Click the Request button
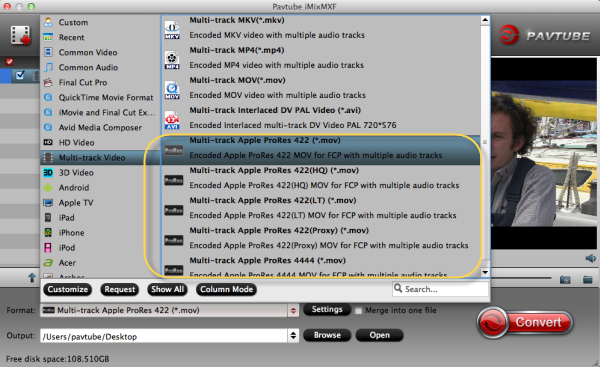This screenshot has width=600, height=367. 120,289
